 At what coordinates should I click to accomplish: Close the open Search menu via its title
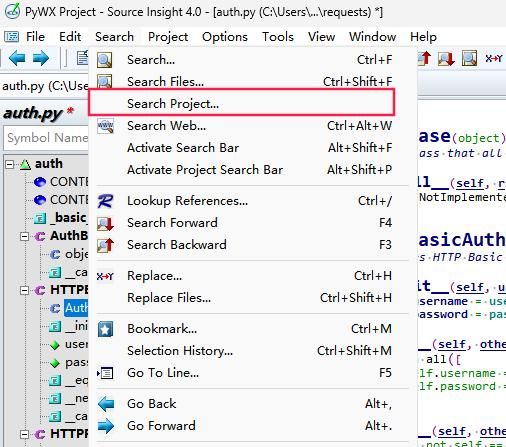[x=114, y=37]
